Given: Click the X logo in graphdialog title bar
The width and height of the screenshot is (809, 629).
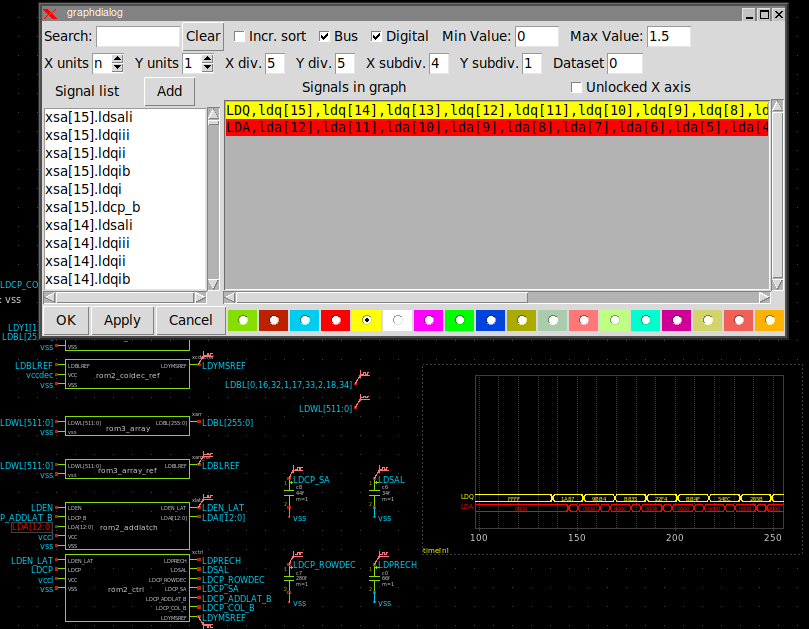Looking at the screenshot, I should (x=50, y=15).
